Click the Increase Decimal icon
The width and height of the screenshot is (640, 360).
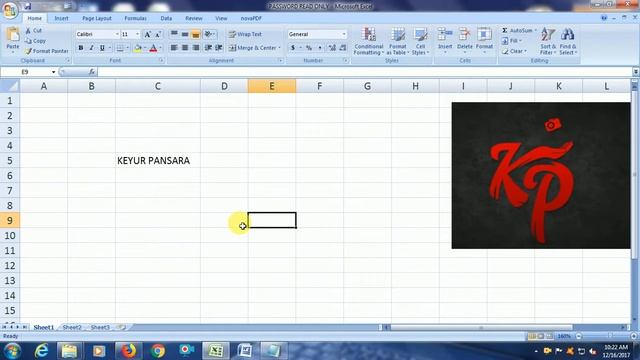332,48
